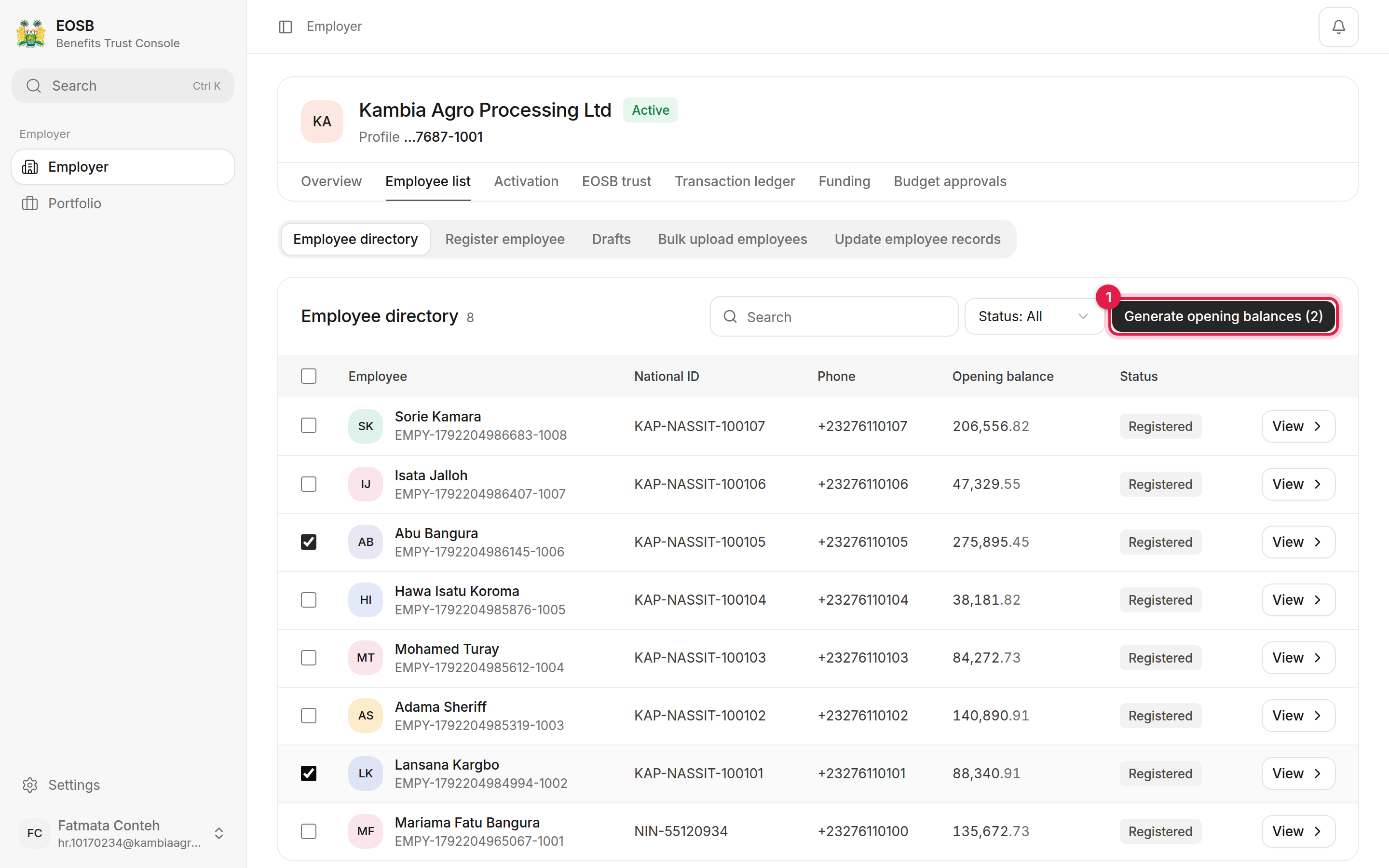Check the box for Sorie Kamara
The width and height of the screenshot is (1389, 868).
pyautogui.click(x=309, y=425)
